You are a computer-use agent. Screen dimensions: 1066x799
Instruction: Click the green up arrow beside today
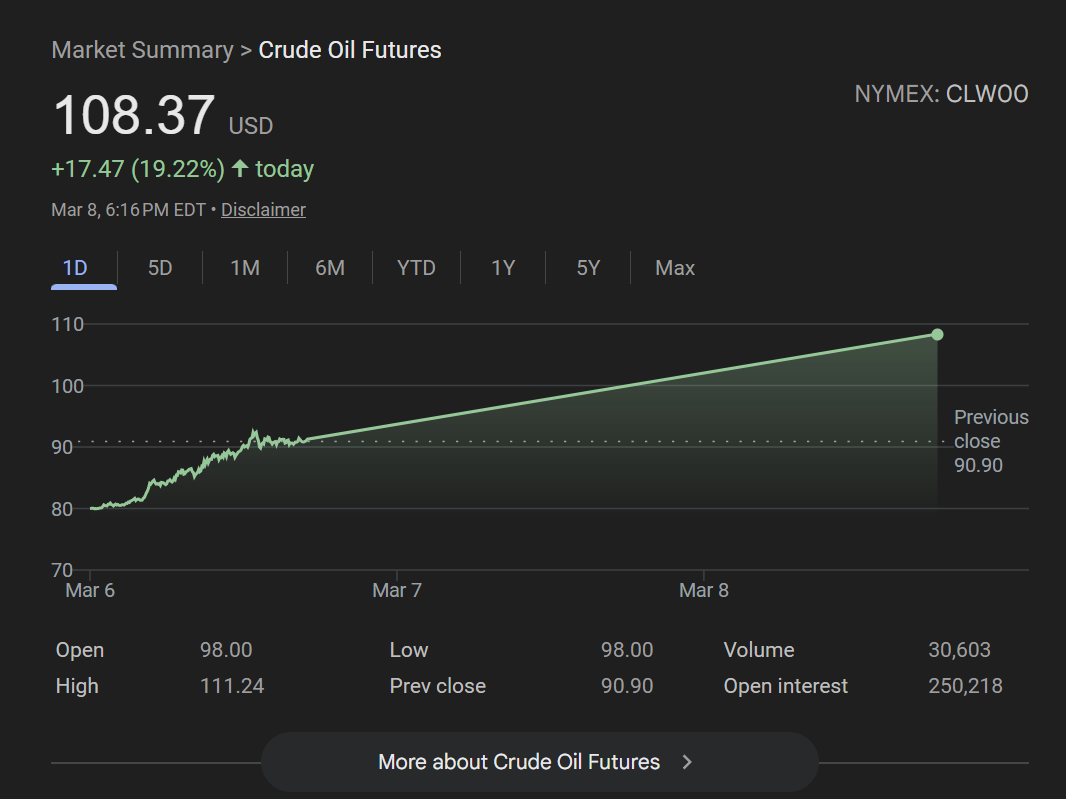click(240, 169)
